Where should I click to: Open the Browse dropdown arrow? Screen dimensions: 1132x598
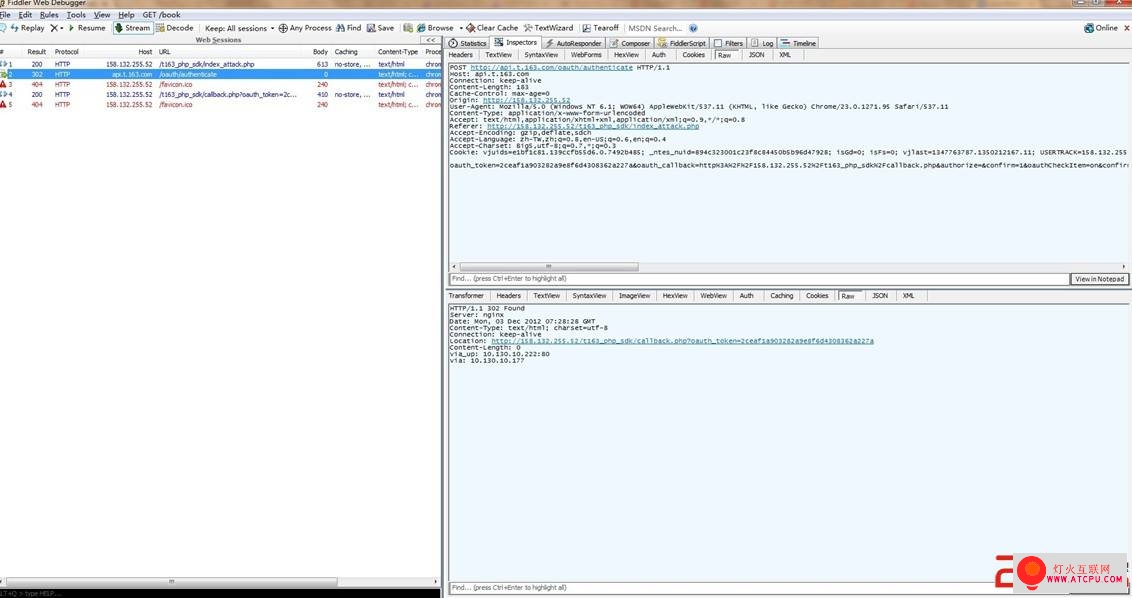(461, 28)
